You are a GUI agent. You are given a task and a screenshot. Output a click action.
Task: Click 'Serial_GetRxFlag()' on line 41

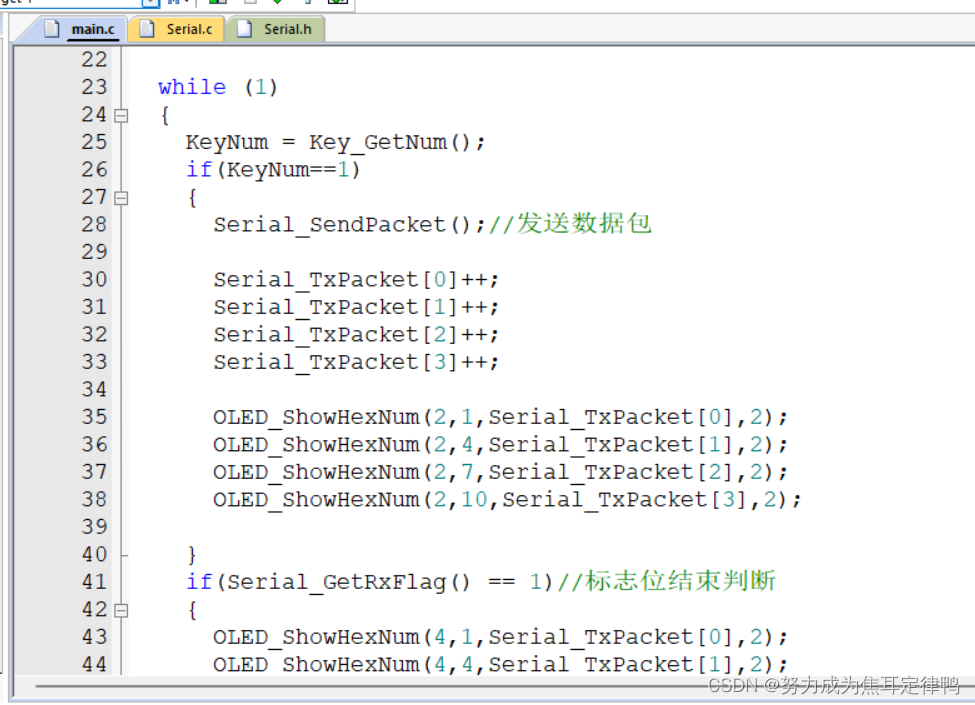[x=348, y=582]
